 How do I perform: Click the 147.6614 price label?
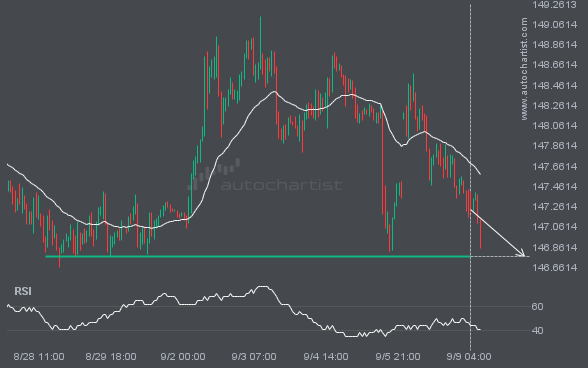coord(554,166)
